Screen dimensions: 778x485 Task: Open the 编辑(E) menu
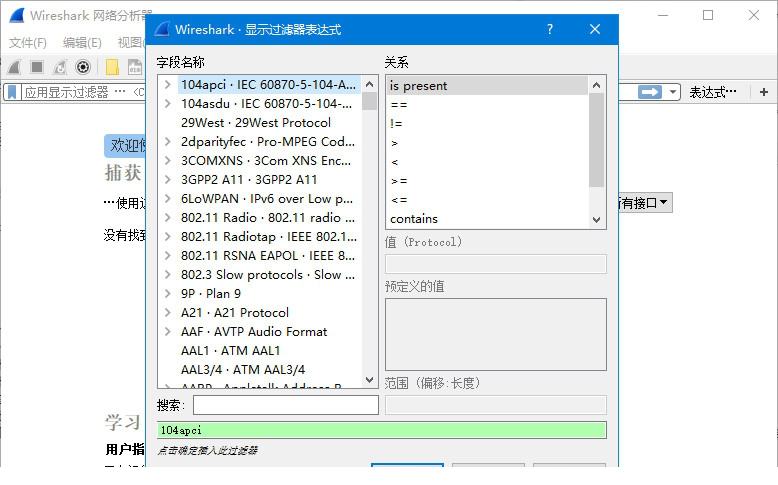click(82, 43)
